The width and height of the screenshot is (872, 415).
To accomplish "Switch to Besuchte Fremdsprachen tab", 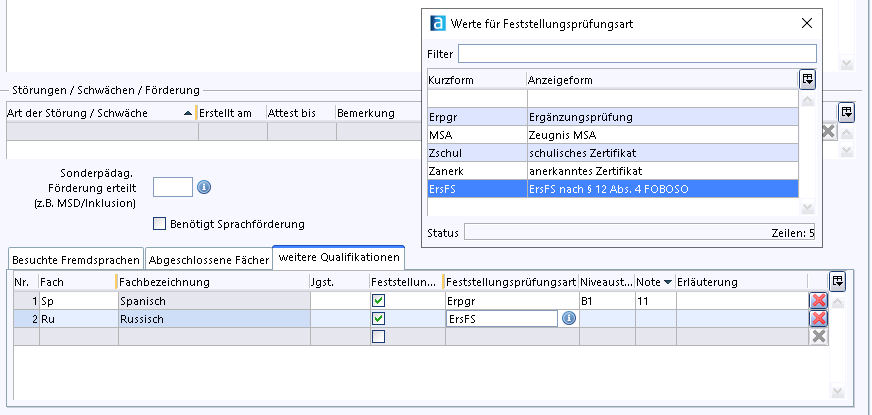I will pyautogui.click(x=75, y=259).
